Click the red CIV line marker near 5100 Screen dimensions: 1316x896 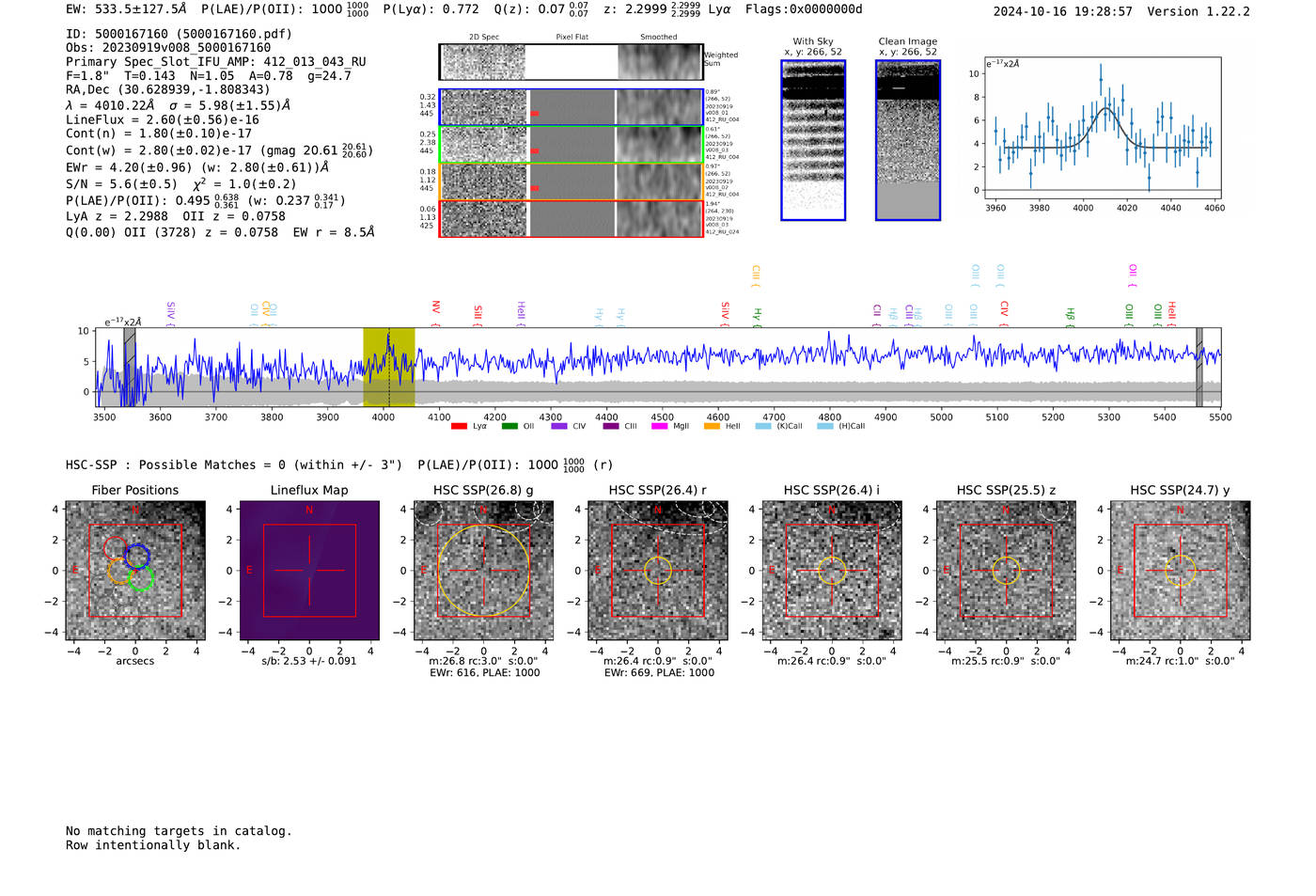(x=1004, y=313)
